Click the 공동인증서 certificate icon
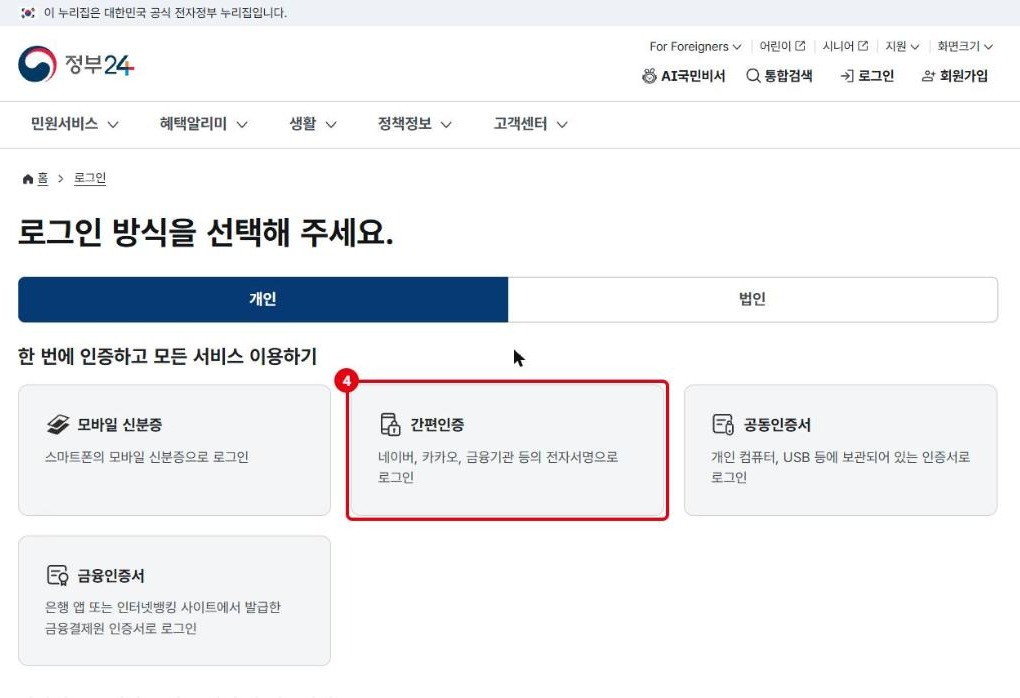Viewport: 1020px width, 698px height. point(723,424)
